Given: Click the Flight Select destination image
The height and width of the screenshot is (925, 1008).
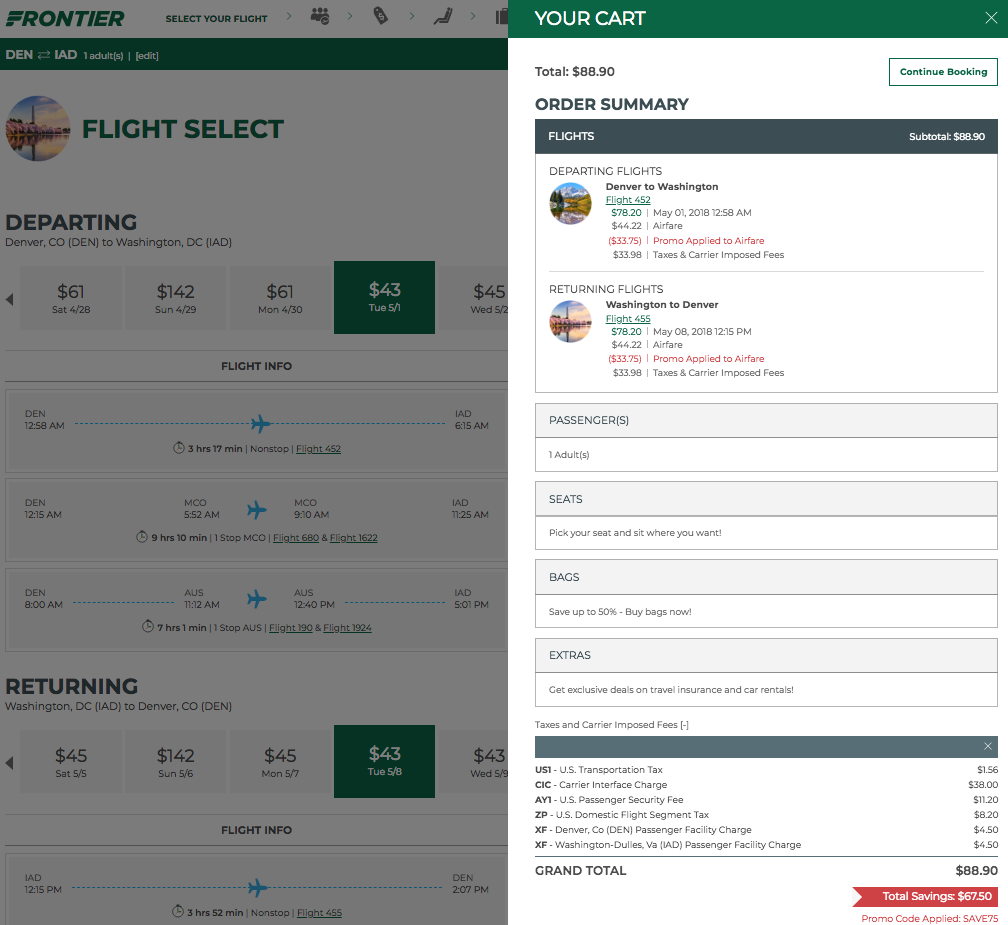Looking at the screenshot, I should tap(38, 129).
